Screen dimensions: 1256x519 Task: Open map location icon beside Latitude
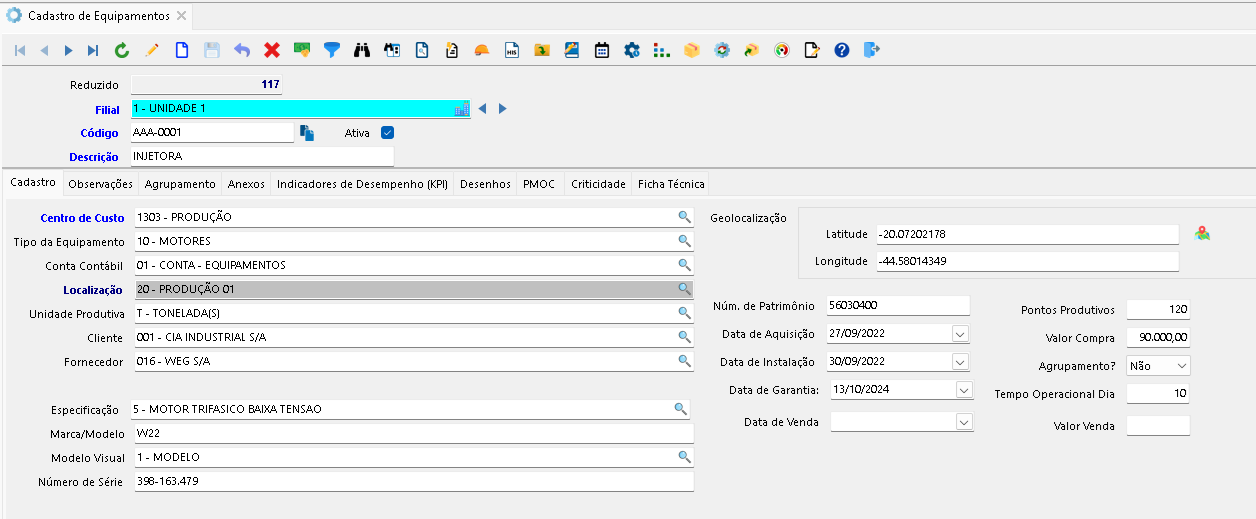coord(1201,233)
